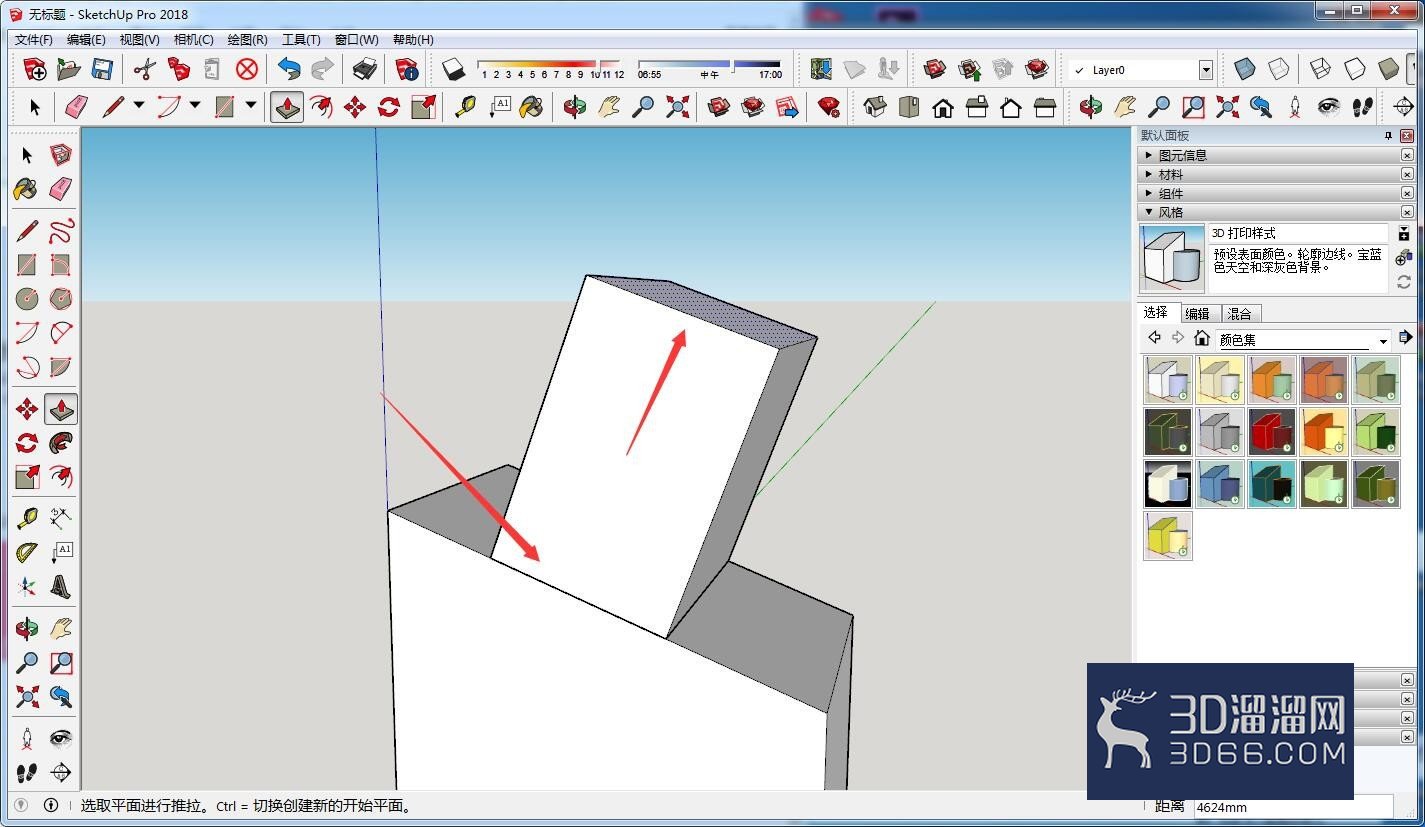Viewport: 1425px width, 827px height.
Task: Select the Polygon tool
Action: [x=61, y=298]
